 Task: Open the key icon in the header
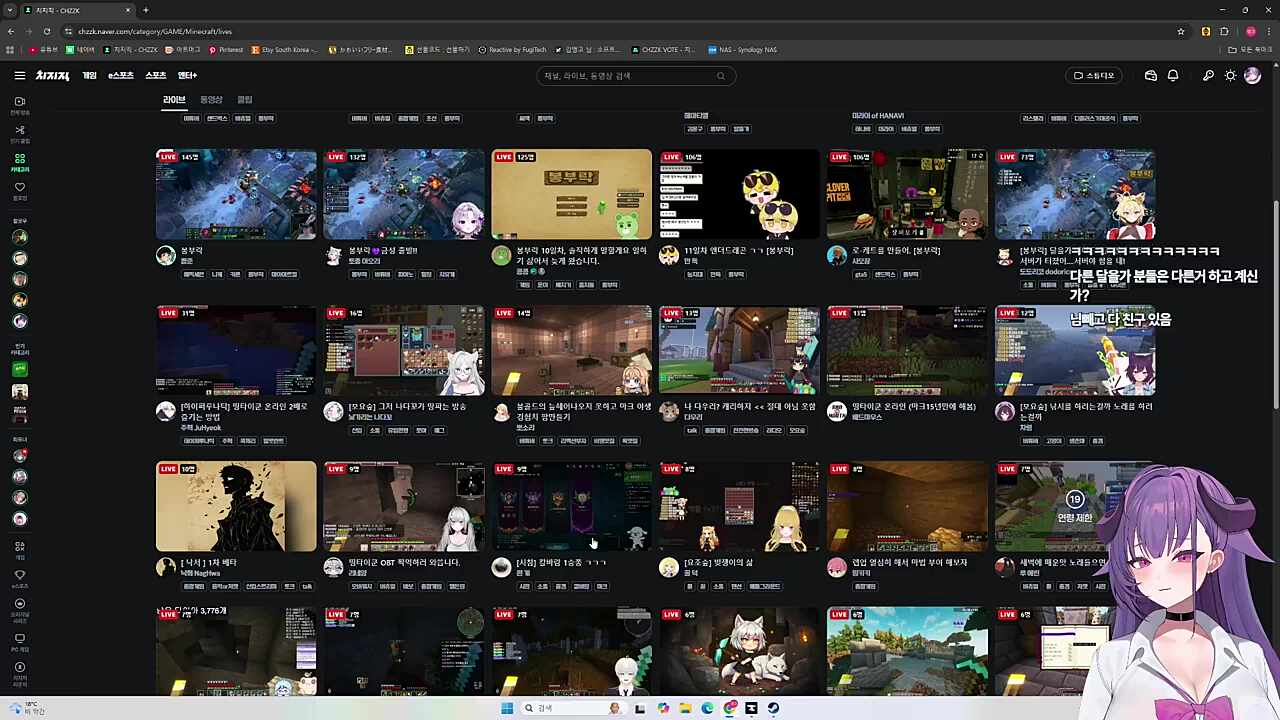point(1208,76)
